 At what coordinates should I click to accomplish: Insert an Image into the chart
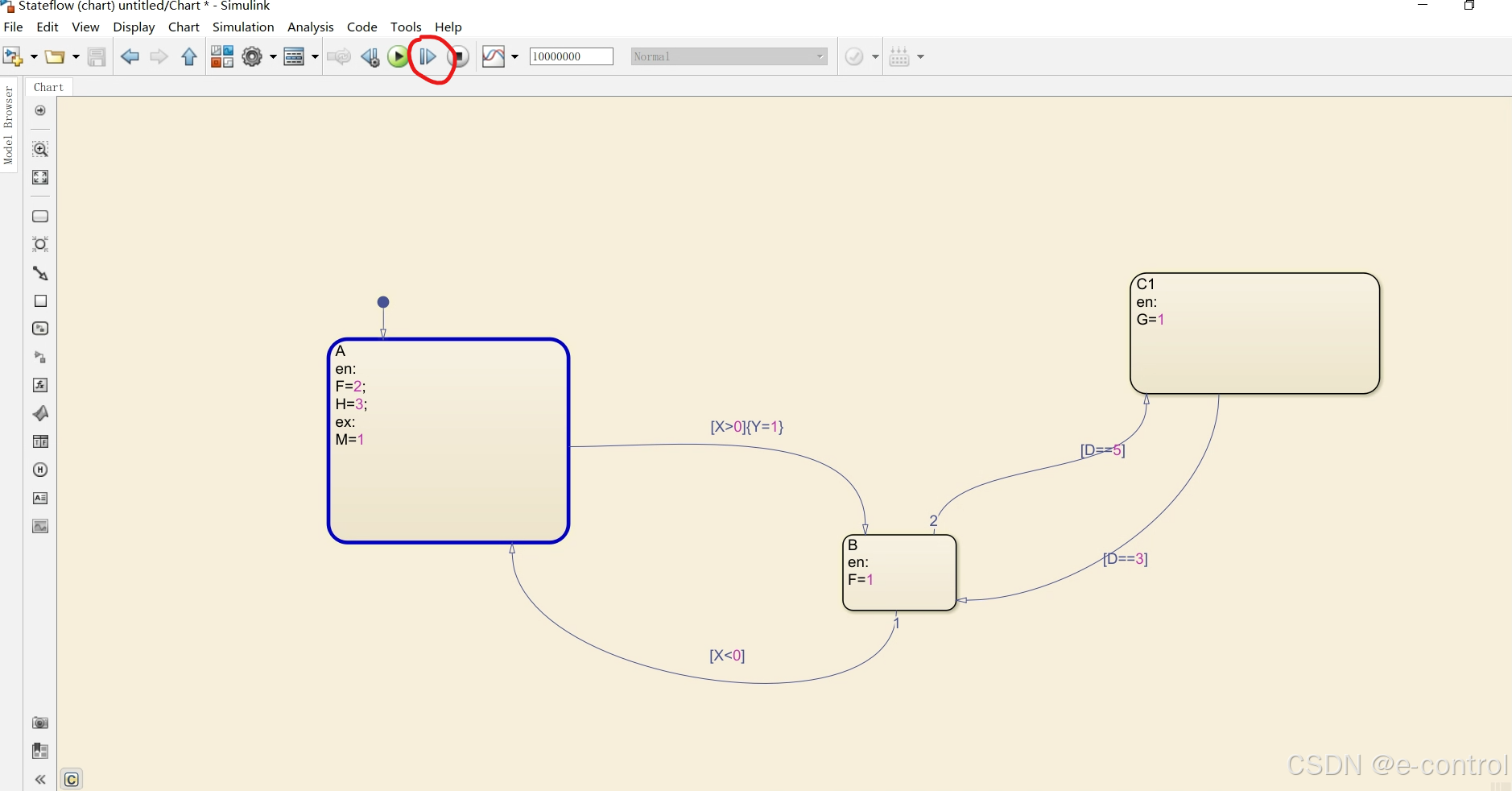pos(39,526)
